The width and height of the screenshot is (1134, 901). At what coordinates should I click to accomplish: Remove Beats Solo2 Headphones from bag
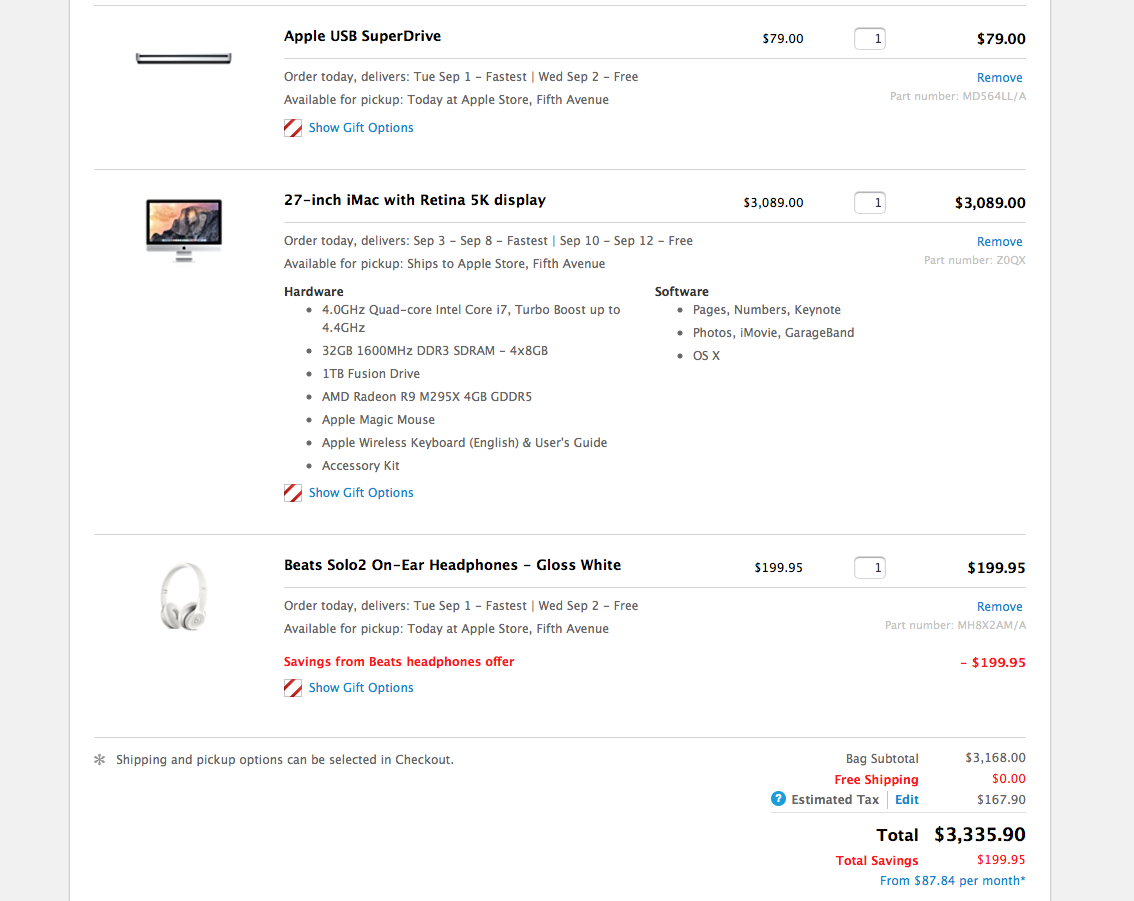[999, 607]
